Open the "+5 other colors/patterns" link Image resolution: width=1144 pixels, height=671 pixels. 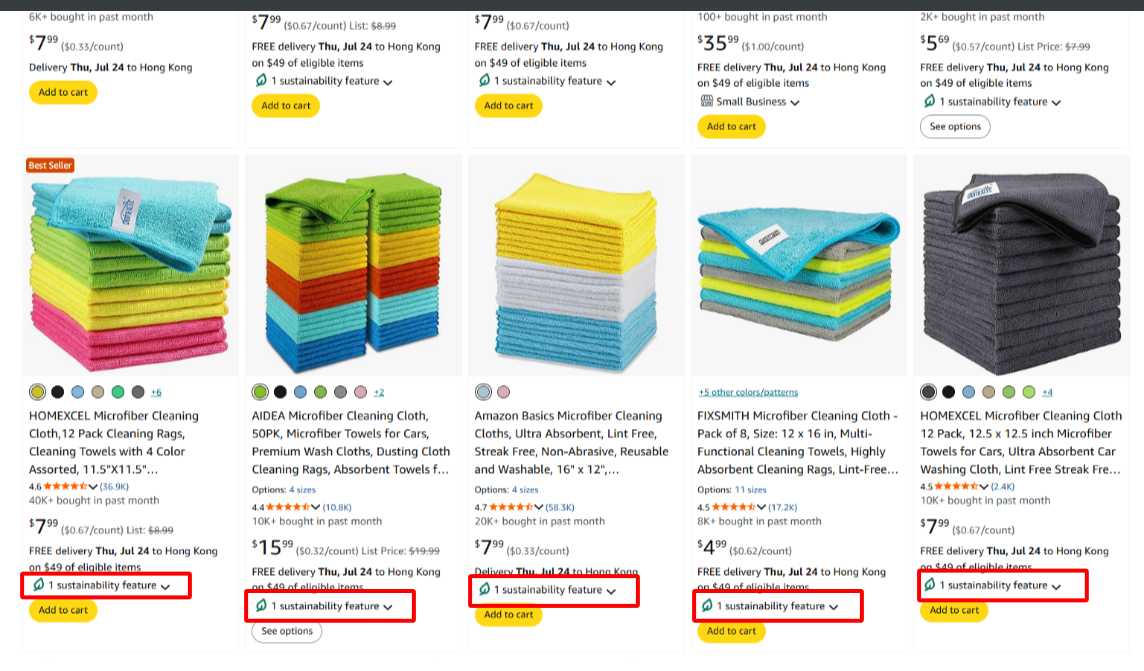click(748, 392)
